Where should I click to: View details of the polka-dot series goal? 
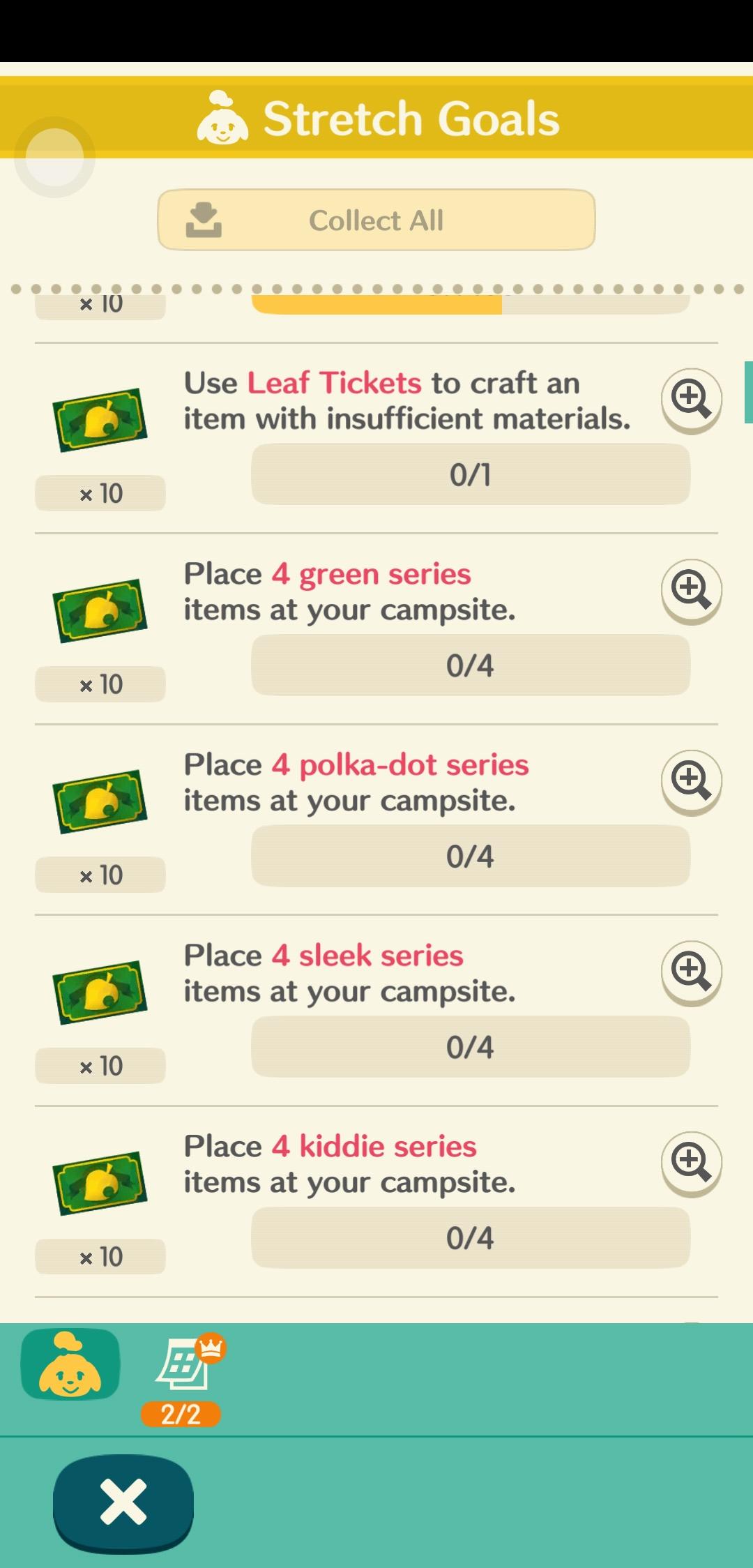click(691, 781)
